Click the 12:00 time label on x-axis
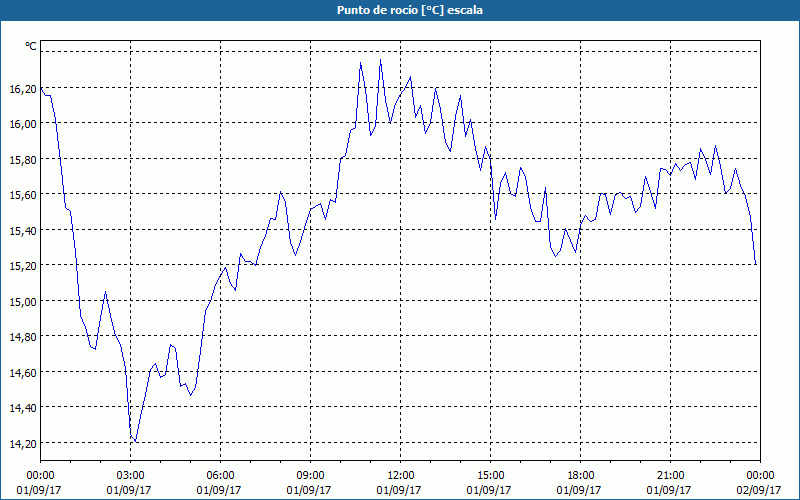The height and width of the screenshot is (500, 800). (401, 476)
